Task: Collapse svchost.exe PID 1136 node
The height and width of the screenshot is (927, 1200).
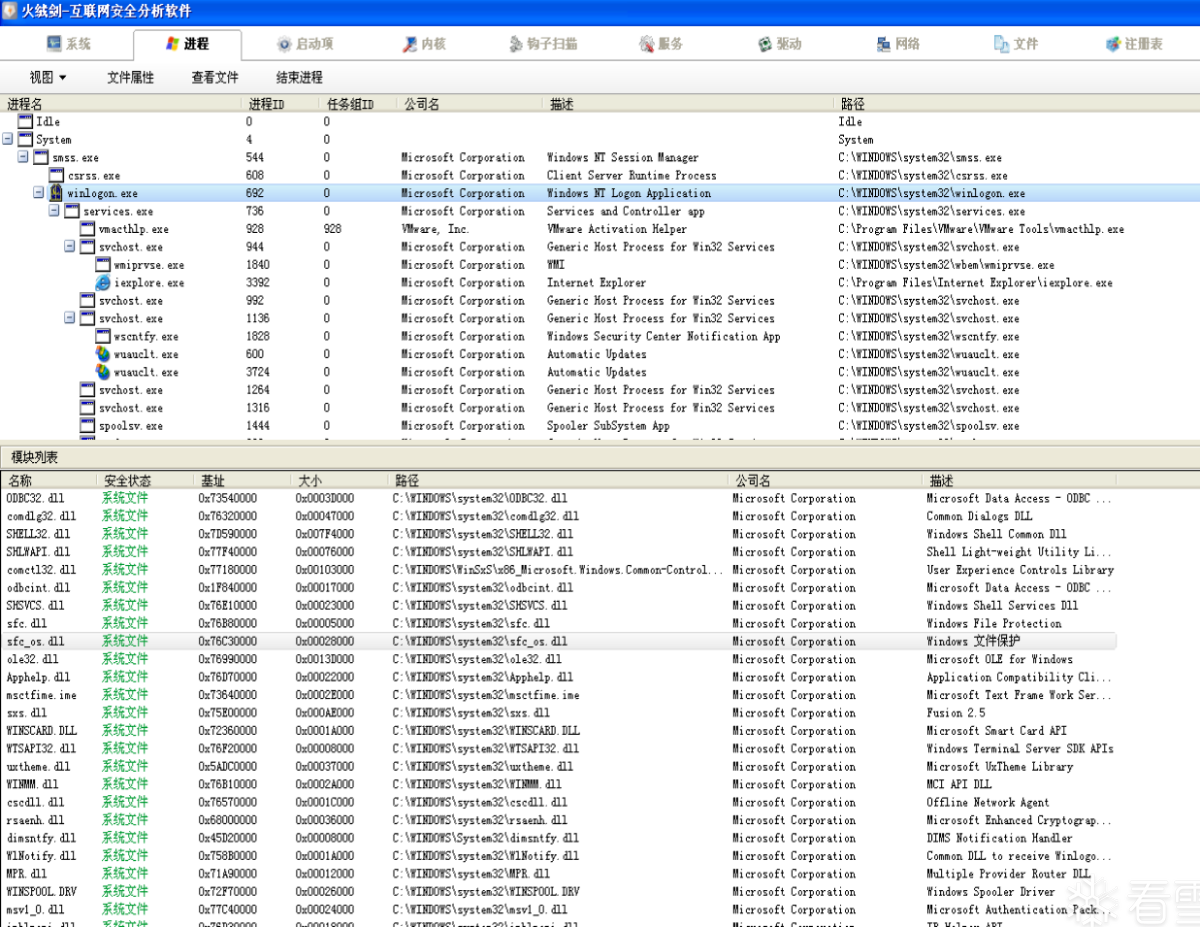Action: click(x=71, y=318)
